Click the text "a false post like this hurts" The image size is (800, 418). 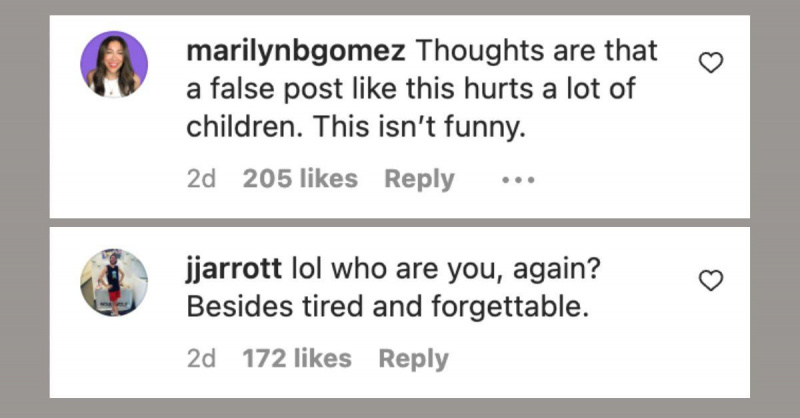coord(360,89)
